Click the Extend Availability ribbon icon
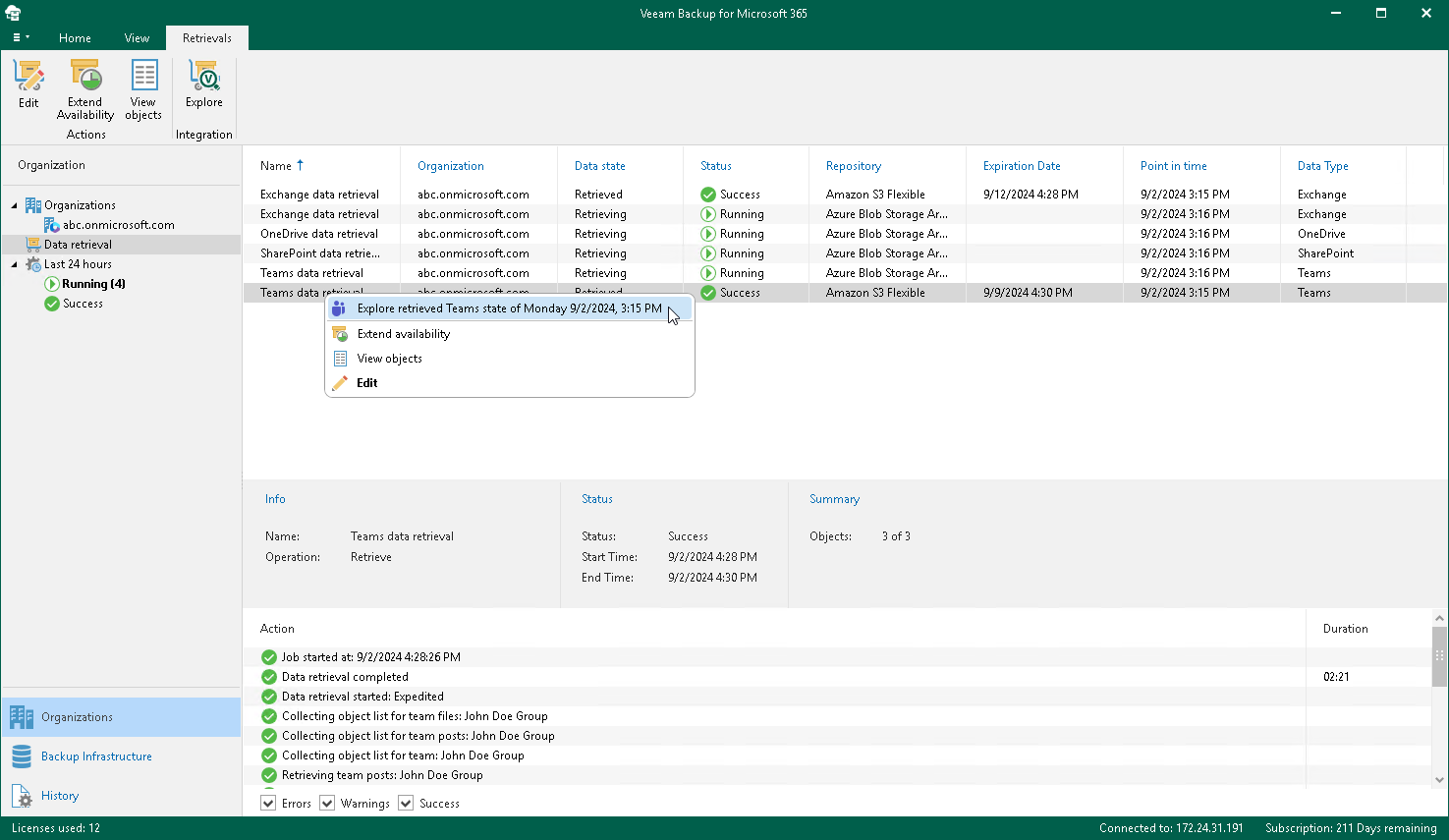This screenshot has width=1449, height=840. click(85, 90)
